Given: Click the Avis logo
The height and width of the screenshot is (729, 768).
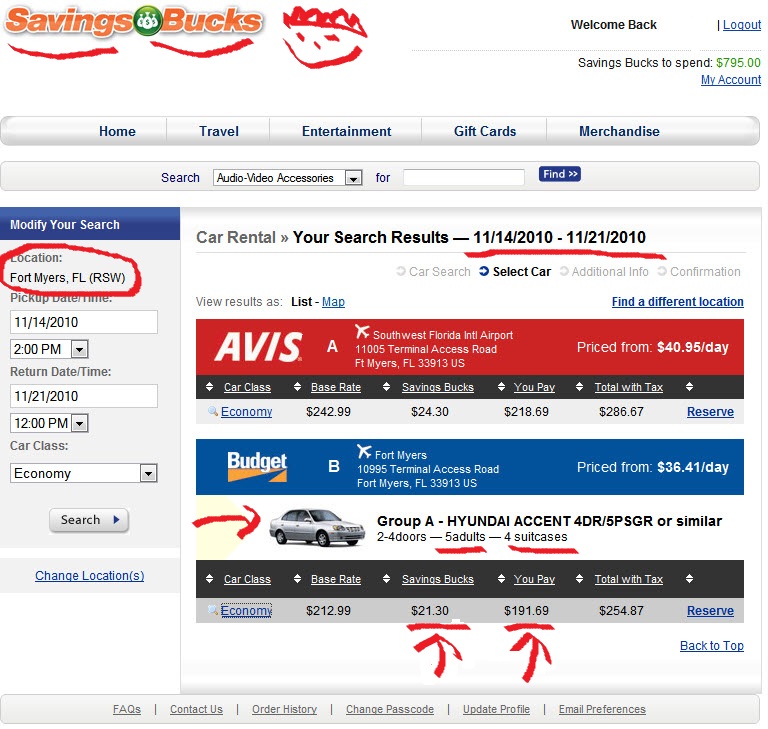Looking at the screenshot, I should pos(259,347).
